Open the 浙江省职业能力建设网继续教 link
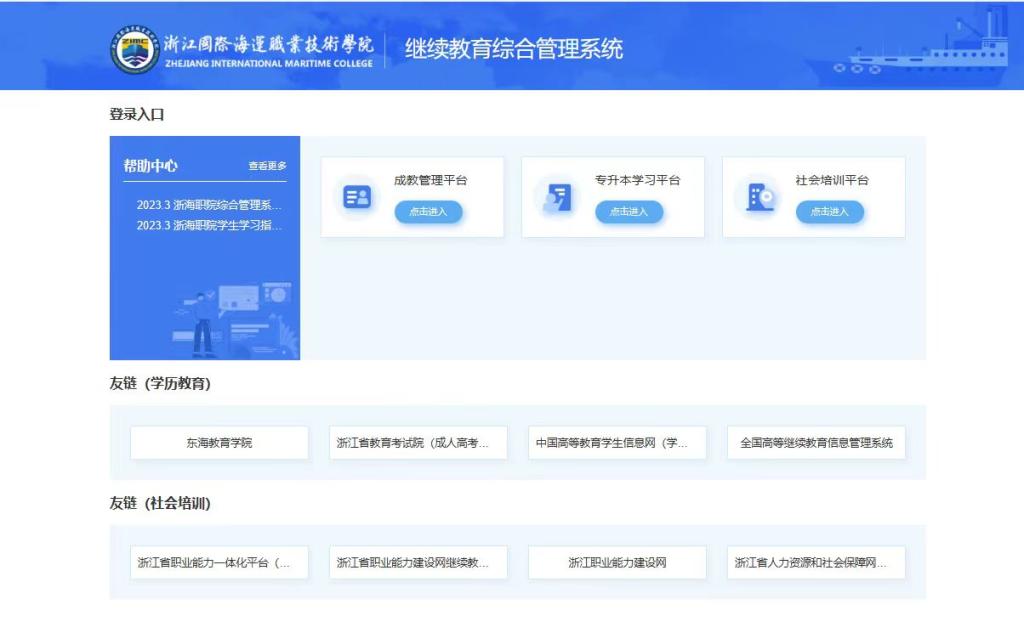 coord(418,562)
